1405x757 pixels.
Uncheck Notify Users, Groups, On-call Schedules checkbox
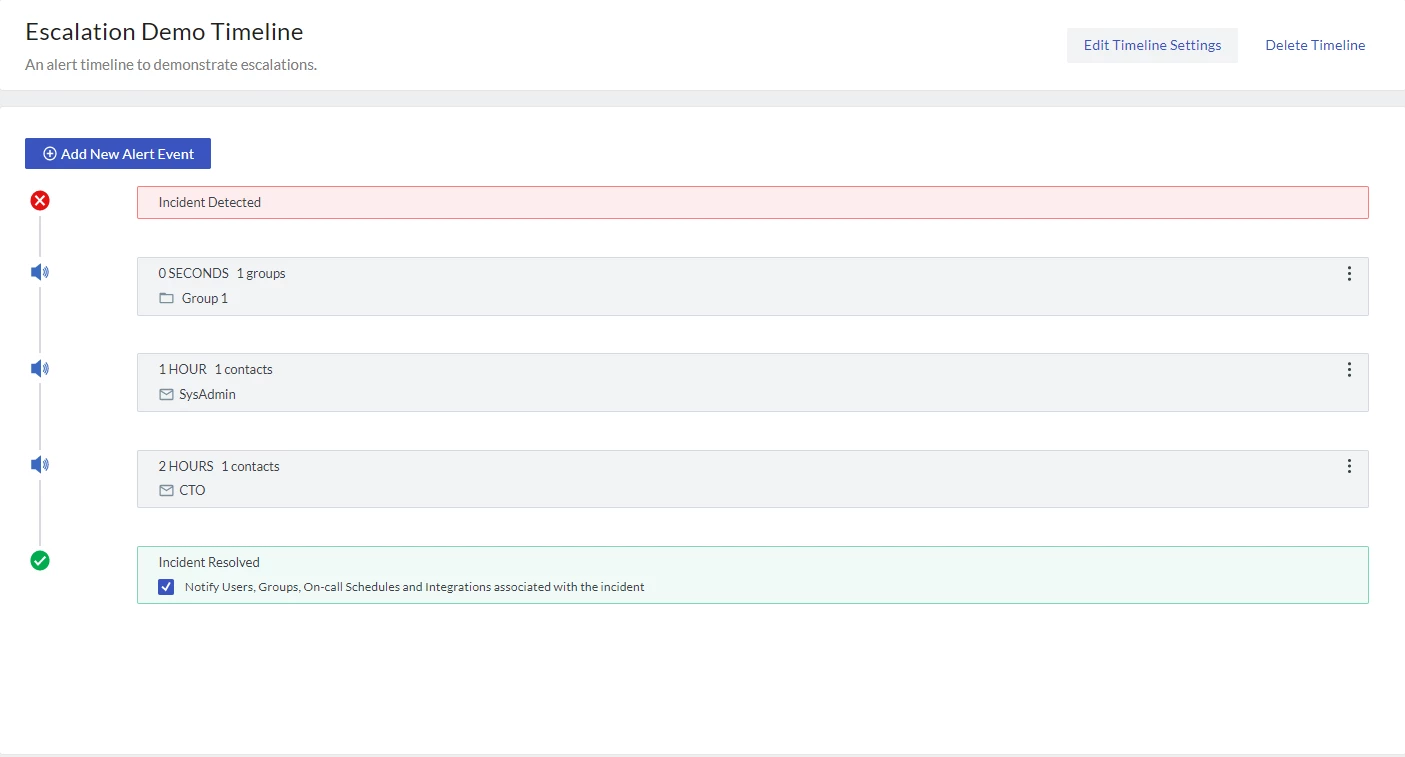coord(166,587)
